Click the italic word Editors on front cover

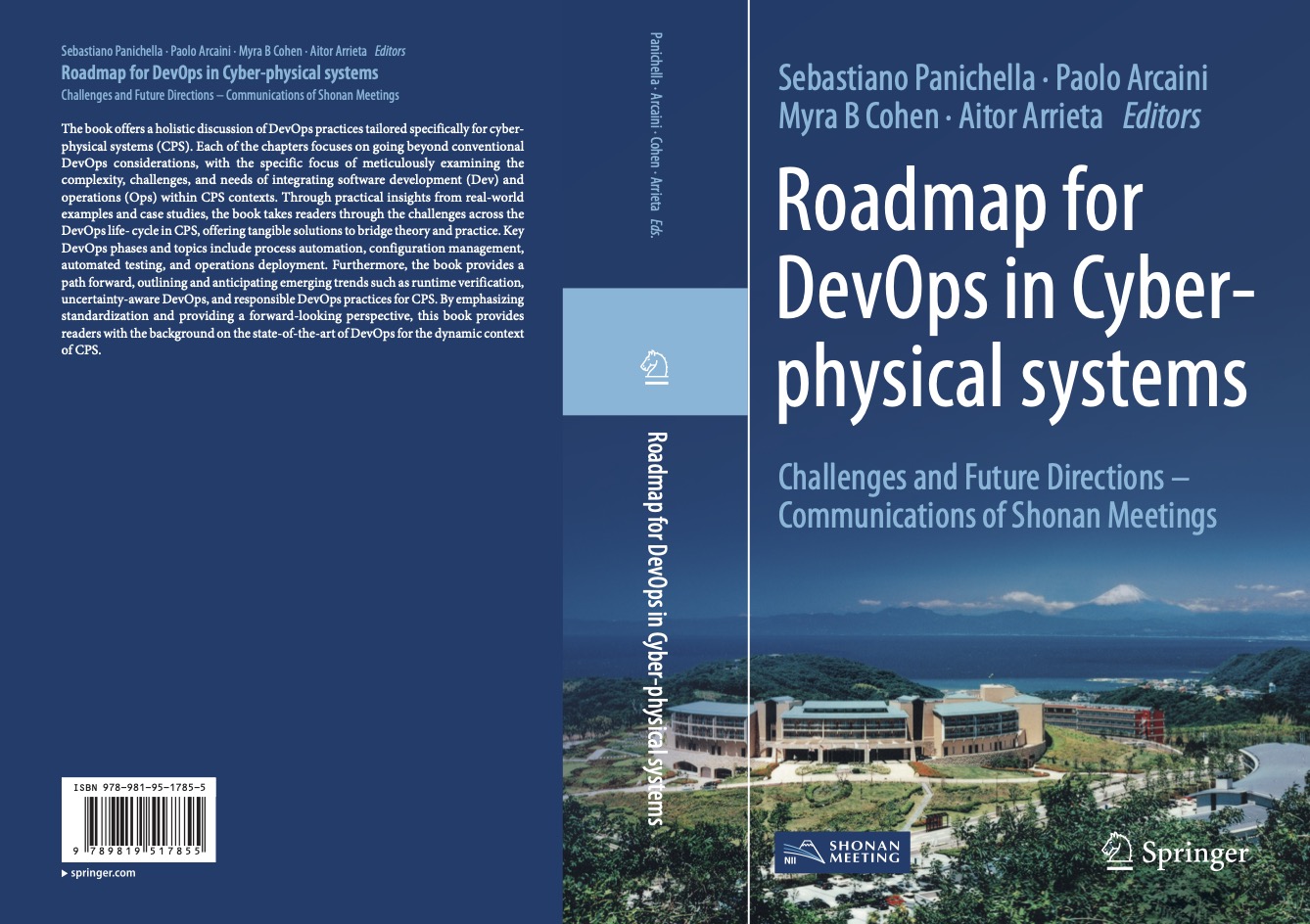[1161, 116]
